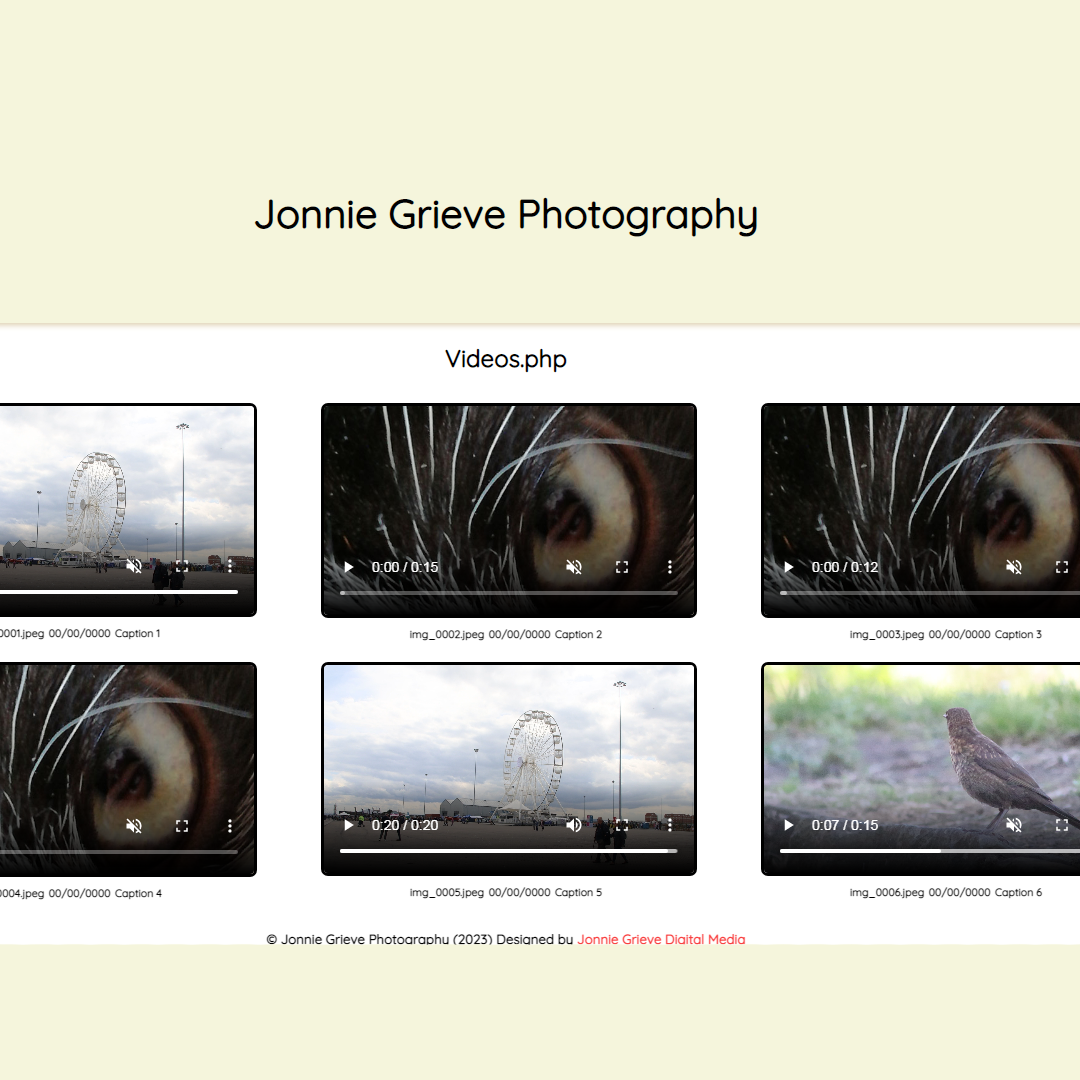The height and width of the screenshot is (1080, 1080).
Task: Seek within the Caption 4 progress bar
Action: 118,851
